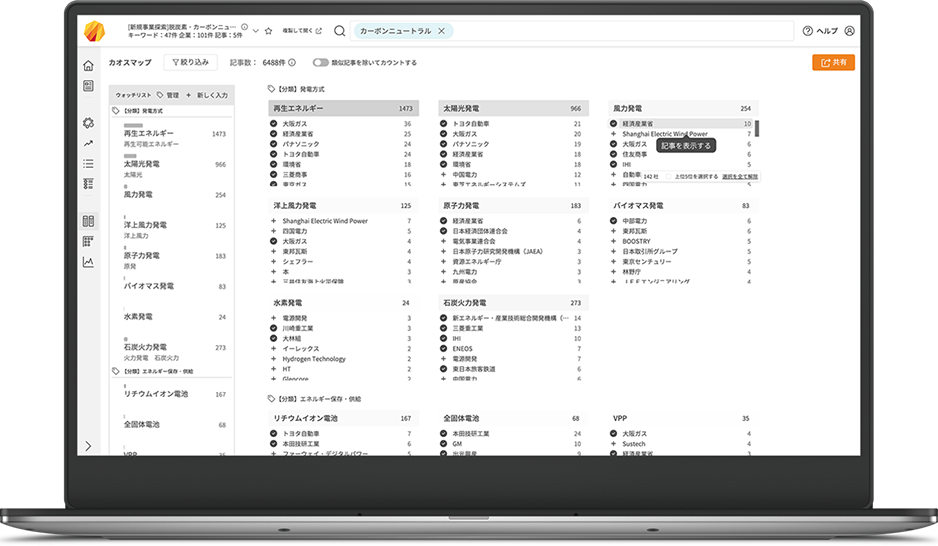The image size is (938, 546).
Task: Add 電源開発 under 水素発電
Action: click(x=273, y=318)
